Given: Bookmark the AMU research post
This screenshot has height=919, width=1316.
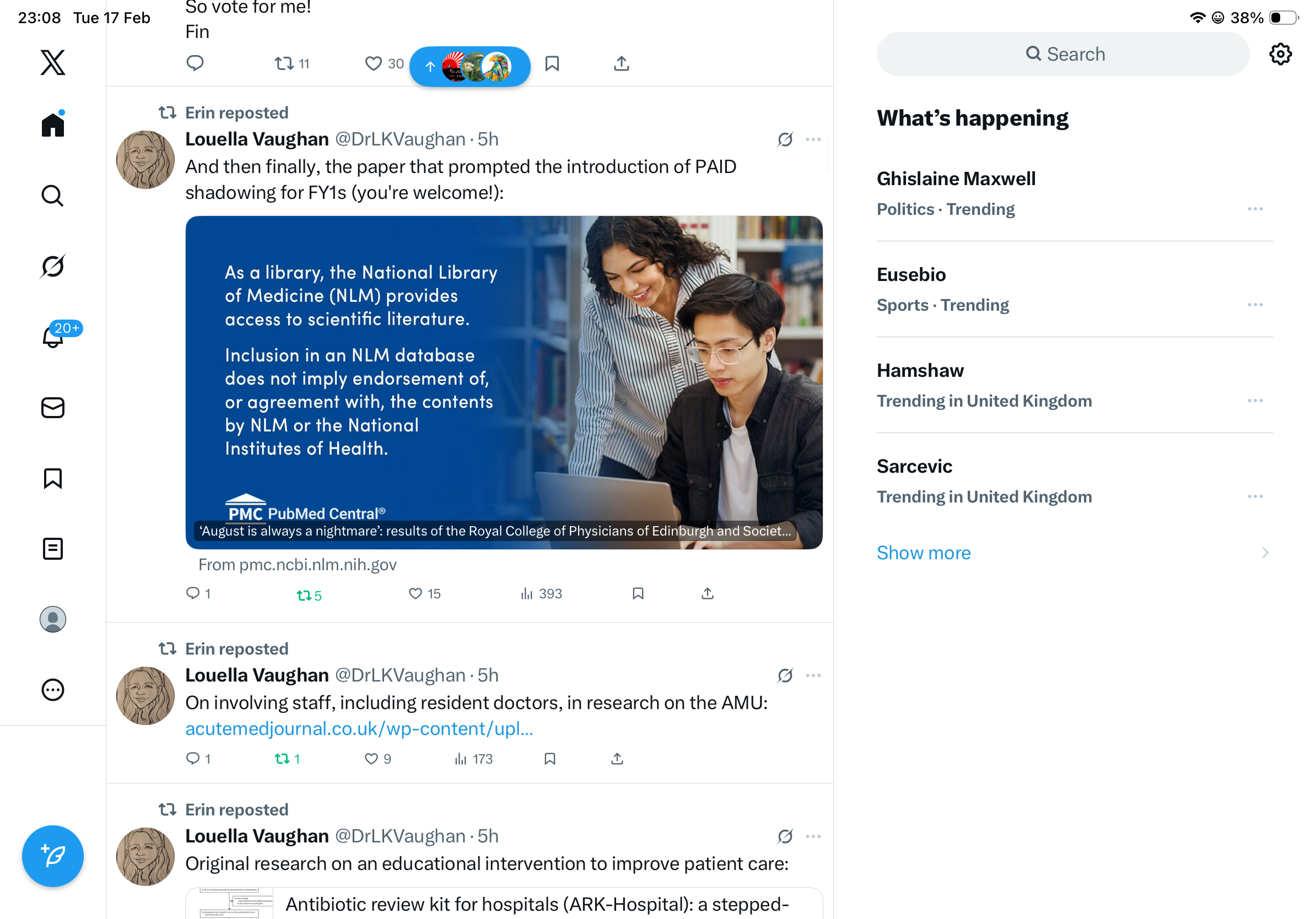Looking at the screenshot, I should coord(549,759).
